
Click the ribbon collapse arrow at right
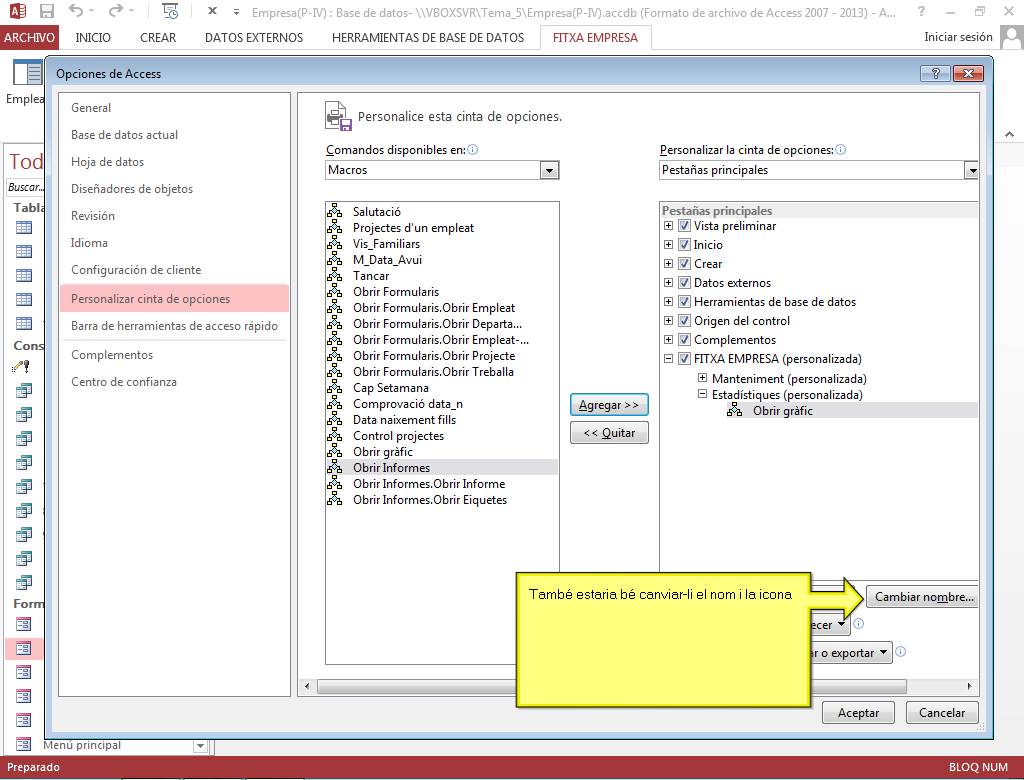pyautogui.click(x=1010, y=134)
